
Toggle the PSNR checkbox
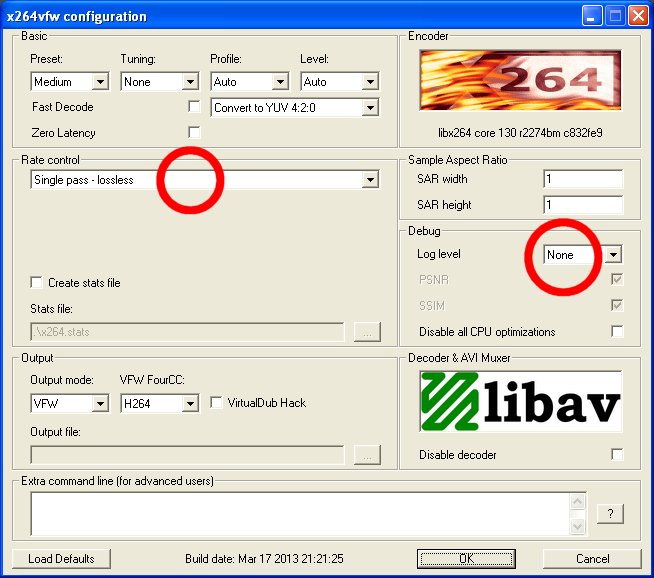[x=617, y=279]
